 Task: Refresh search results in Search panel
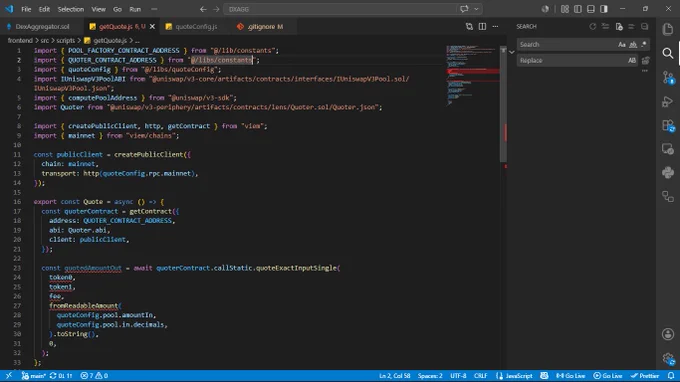pyautogui.click(x=592, y=26)
